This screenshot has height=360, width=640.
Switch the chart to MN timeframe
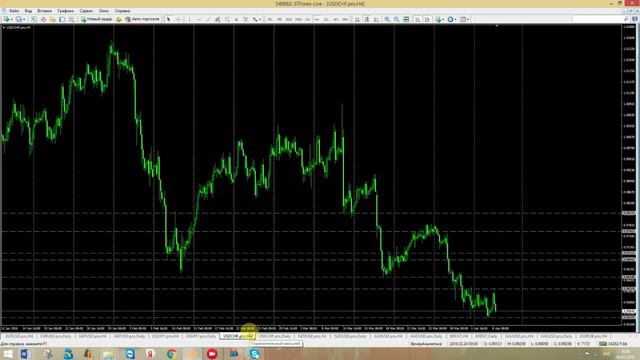(x=345, y=19)
